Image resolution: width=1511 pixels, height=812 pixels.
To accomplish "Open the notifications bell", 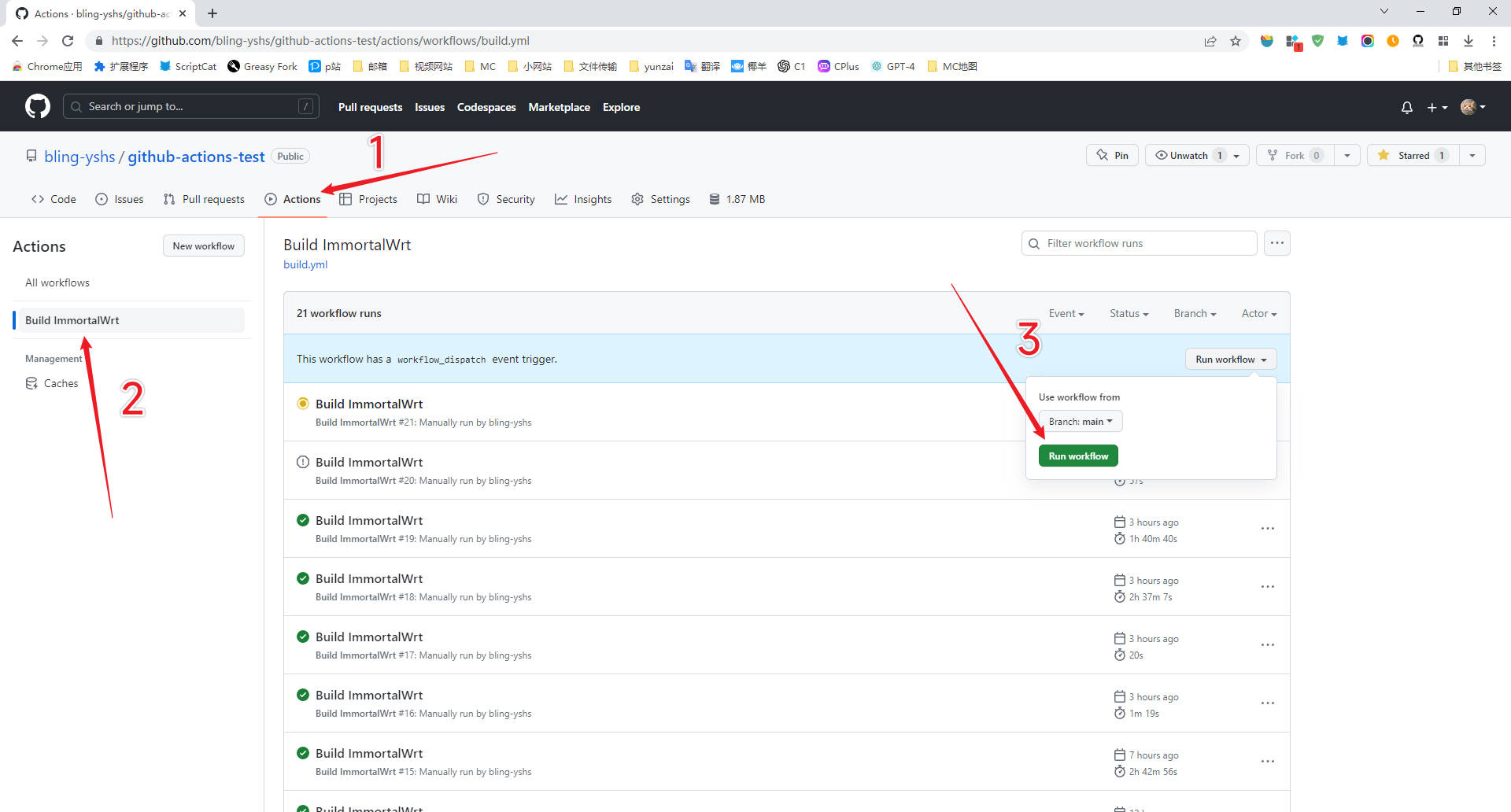I will coord(1407,107).
